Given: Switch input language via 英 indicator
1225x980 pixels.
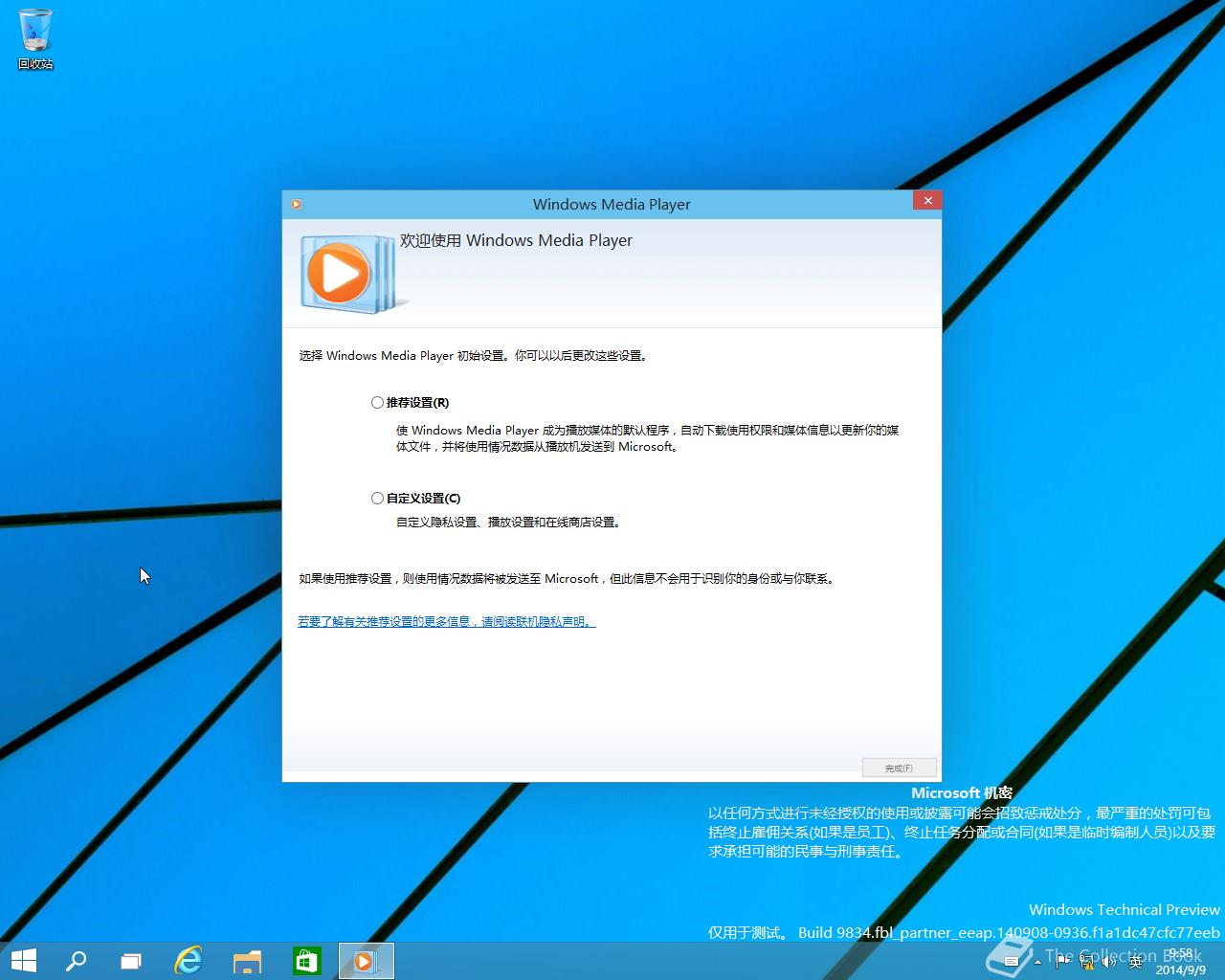Looking at the screenshot, I should coord(1136,962).
